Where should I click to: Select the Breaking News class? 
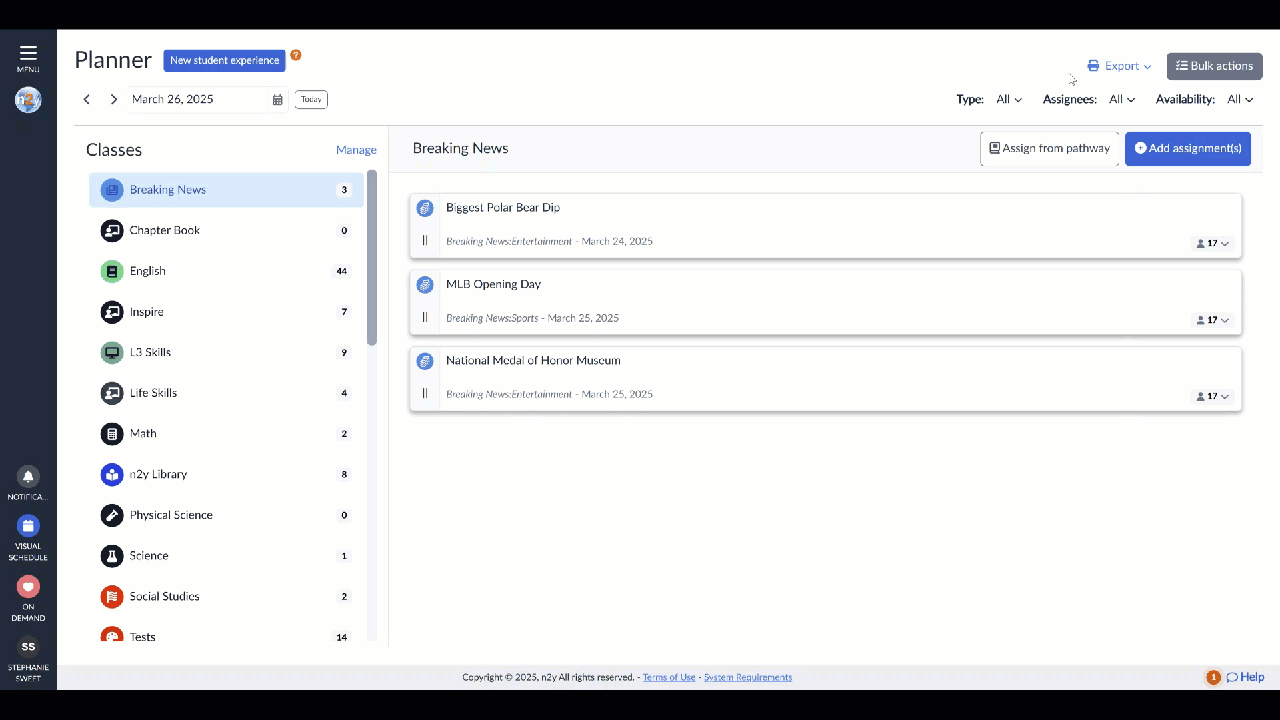226,190
